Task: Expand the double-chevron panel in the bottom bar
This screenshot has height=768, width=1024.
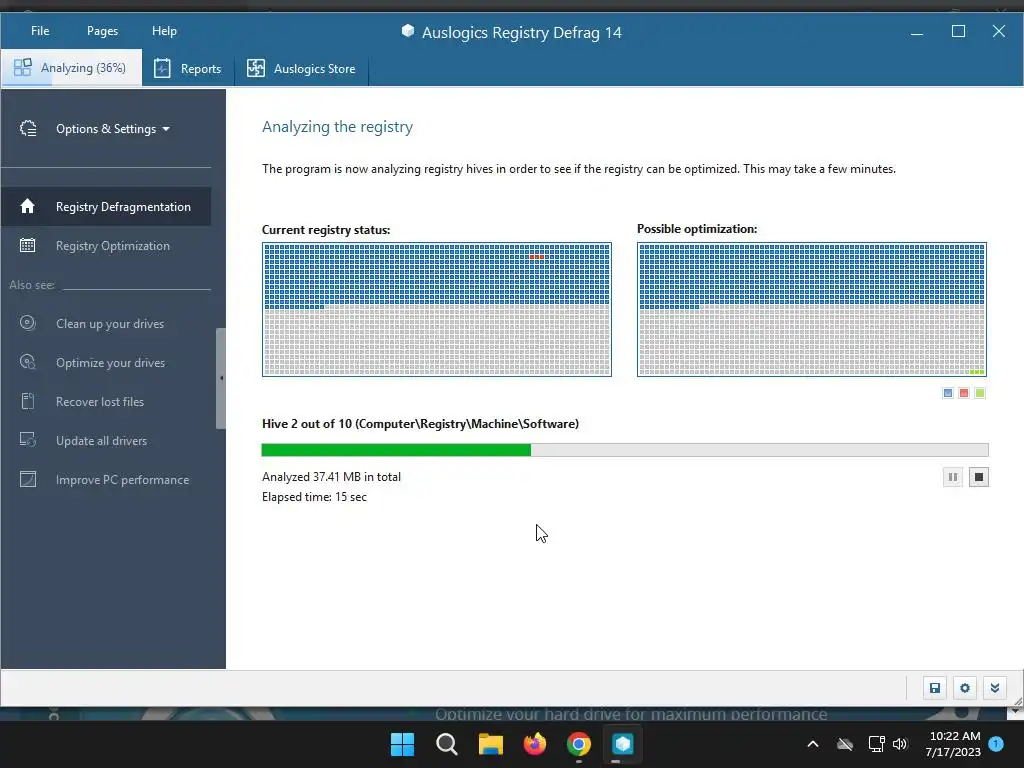Action: [x=995, y=688]
